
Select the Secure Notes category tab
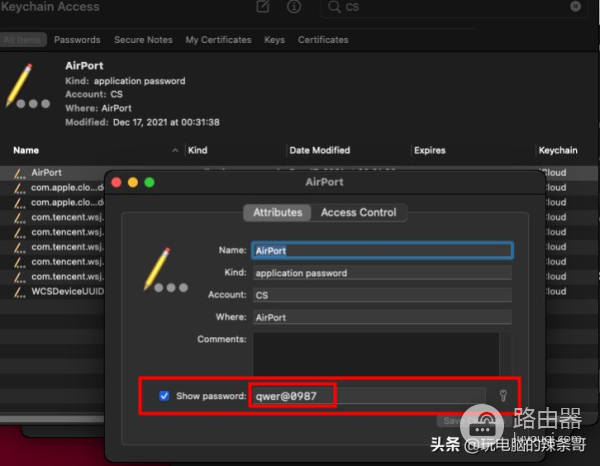143,40
